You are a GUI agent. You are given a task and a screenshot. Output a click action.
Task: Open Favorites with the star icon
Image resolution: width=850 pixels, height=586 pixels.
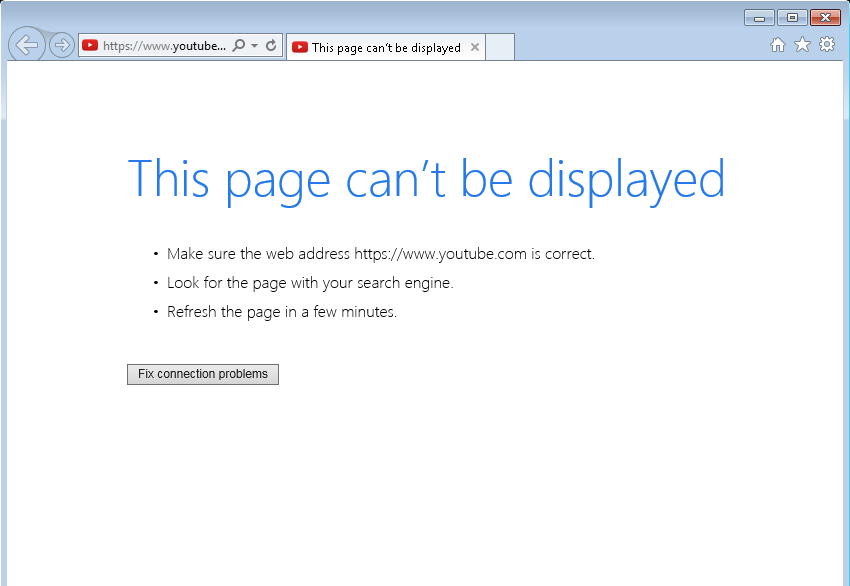pos(802,45)
